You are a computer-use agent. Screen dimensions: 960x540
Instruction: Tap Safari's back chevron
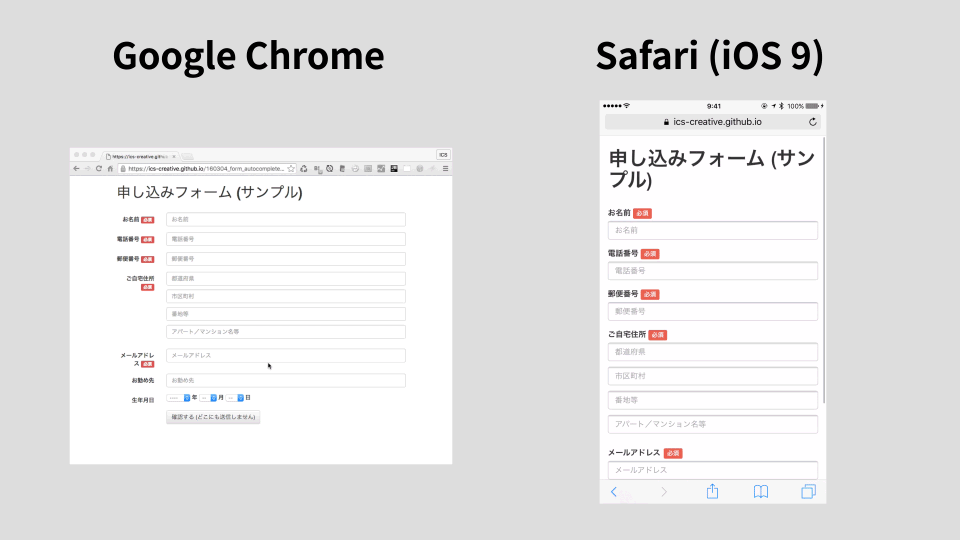pyautogui.click(x=614, y=491)
